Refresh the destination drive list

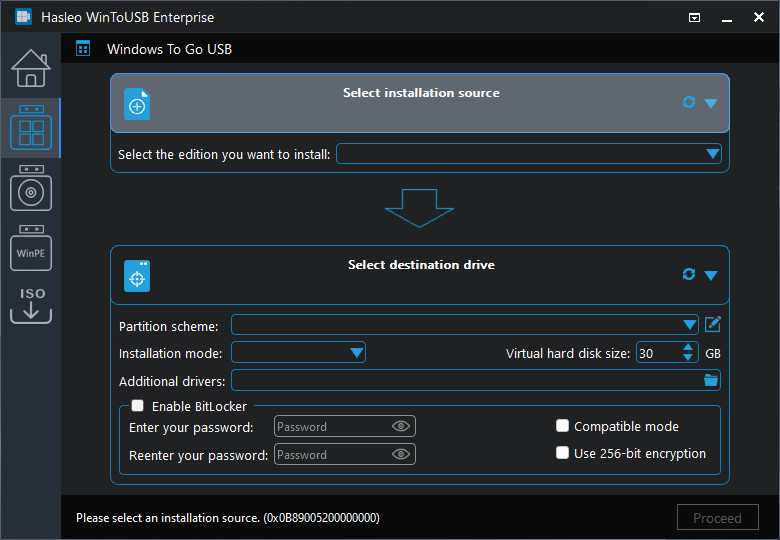point(688,274)
